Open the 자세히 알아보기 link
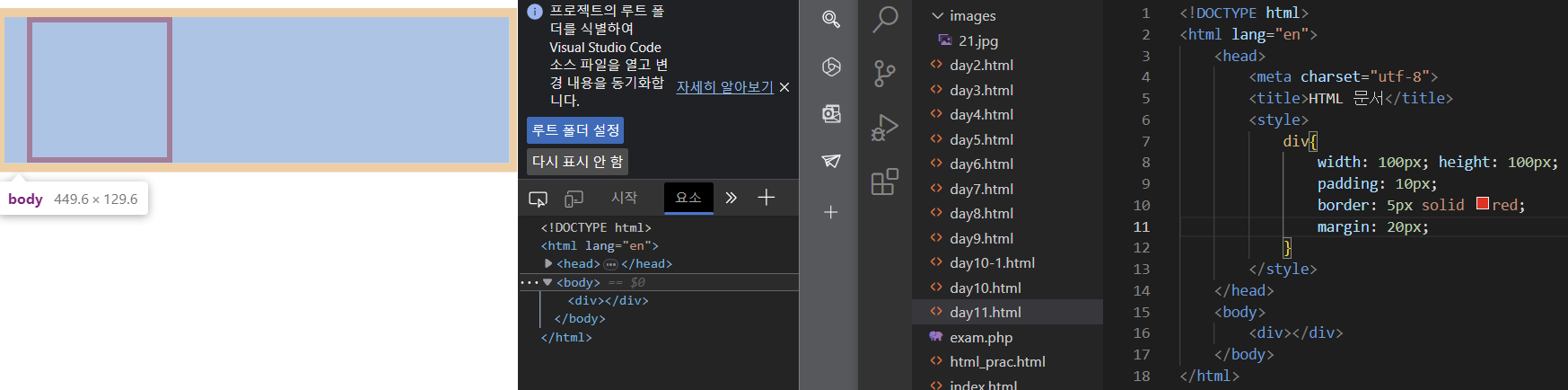1568x390 pixels. pyautogui.click(x=724, y=87)
